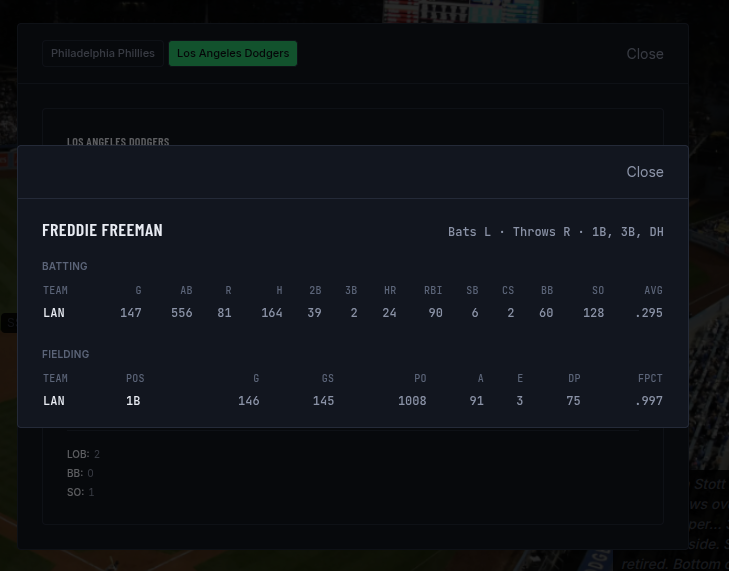Click fielding percentage .997

[x=649, y=401]
